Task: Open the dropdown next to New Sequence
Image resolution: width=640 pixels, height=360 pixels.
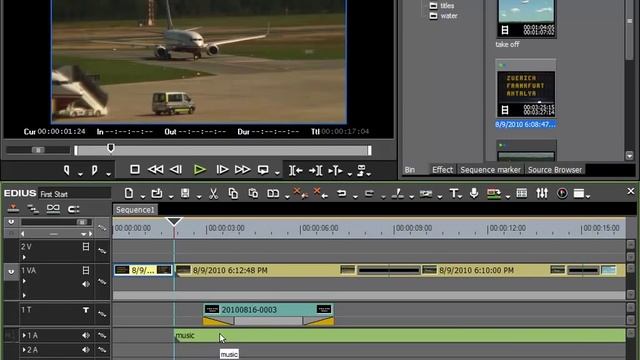Action: (142, 197)
